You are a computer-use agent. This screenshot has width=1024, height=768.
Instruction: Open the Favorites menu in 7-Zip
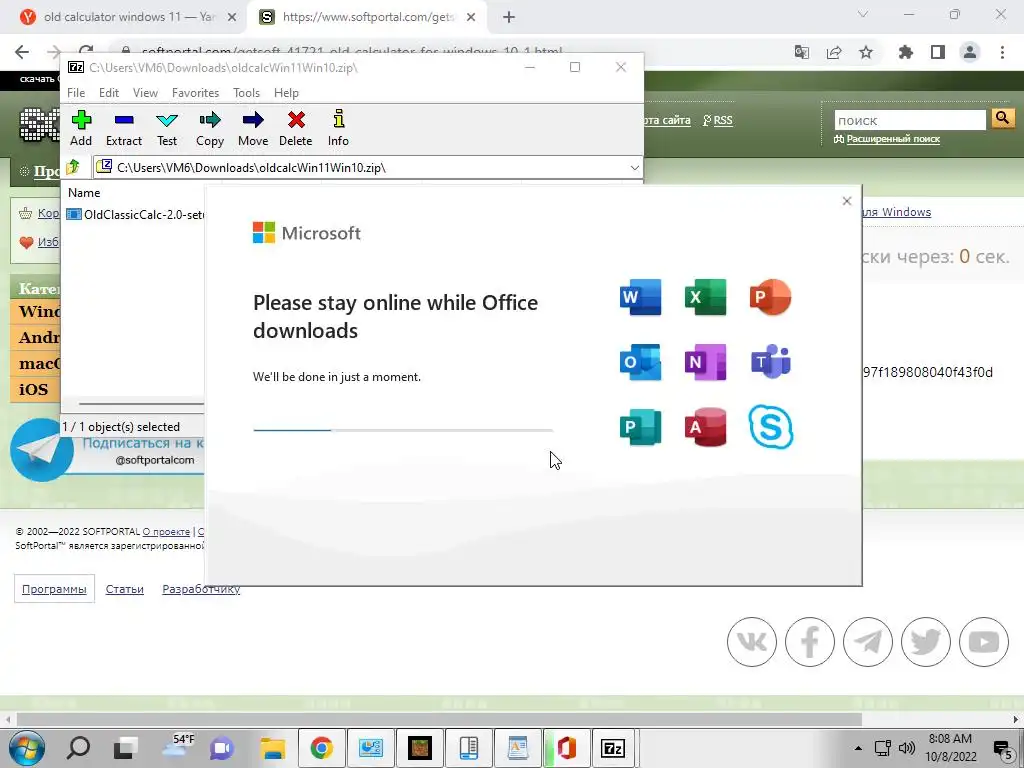(195, 93)
